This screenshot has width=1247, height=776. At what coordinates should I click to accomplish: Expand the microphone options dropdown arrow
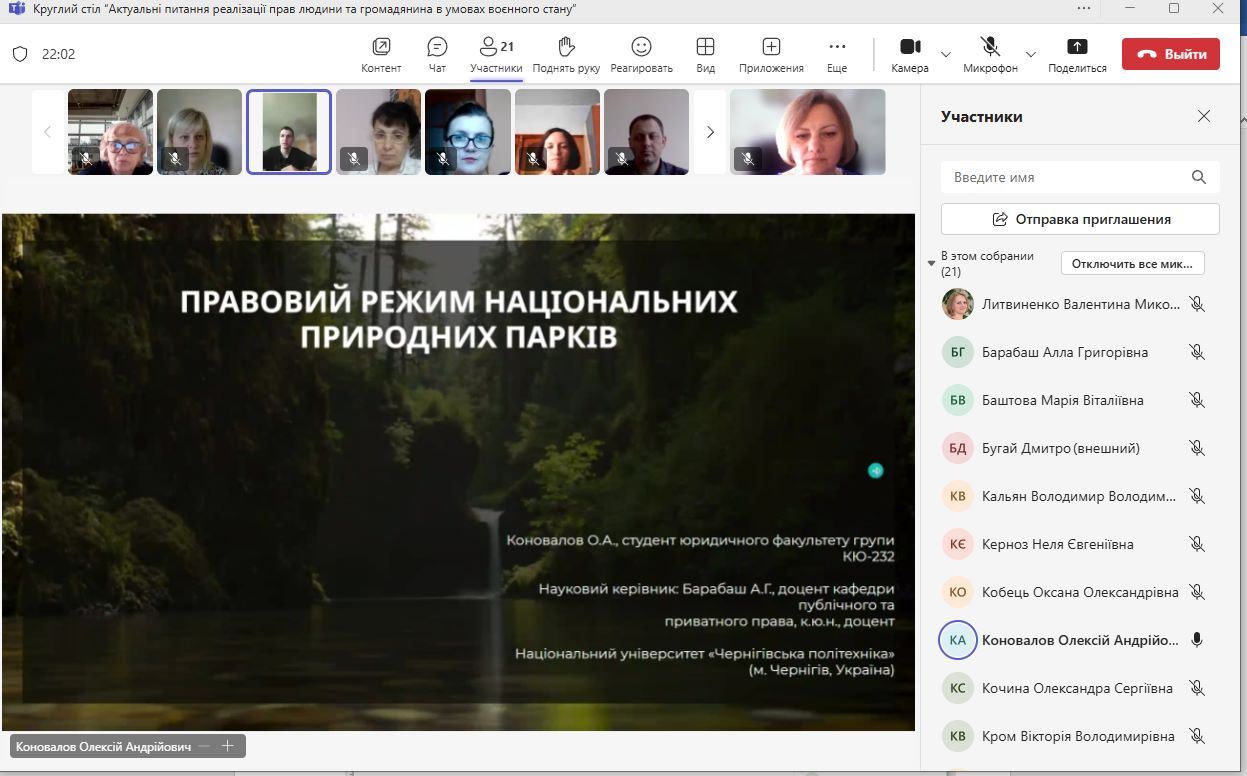(1031, 54)
